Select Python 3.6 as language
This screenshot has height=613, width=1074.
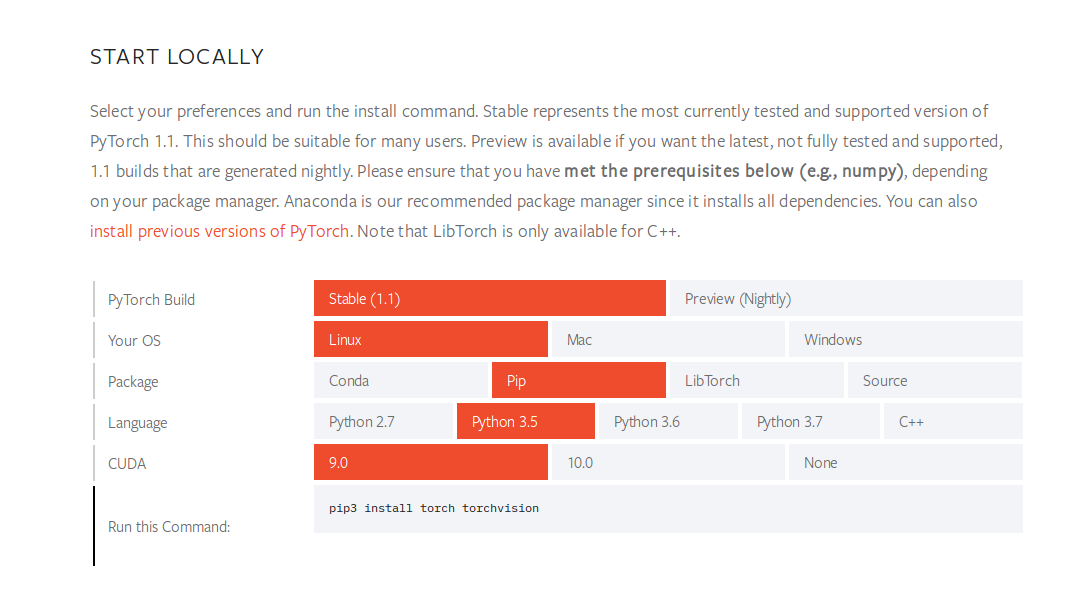(669, 421)
